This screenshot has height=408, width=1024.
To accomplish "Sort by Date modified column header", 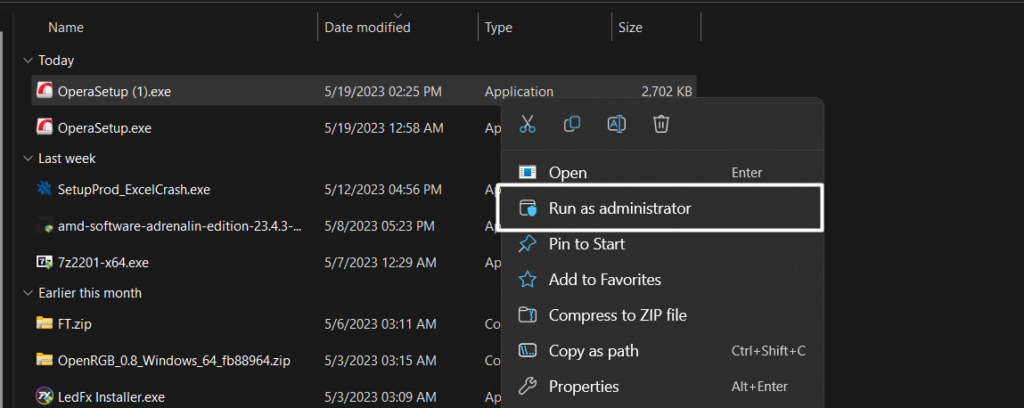I will [x=367, y=28].
